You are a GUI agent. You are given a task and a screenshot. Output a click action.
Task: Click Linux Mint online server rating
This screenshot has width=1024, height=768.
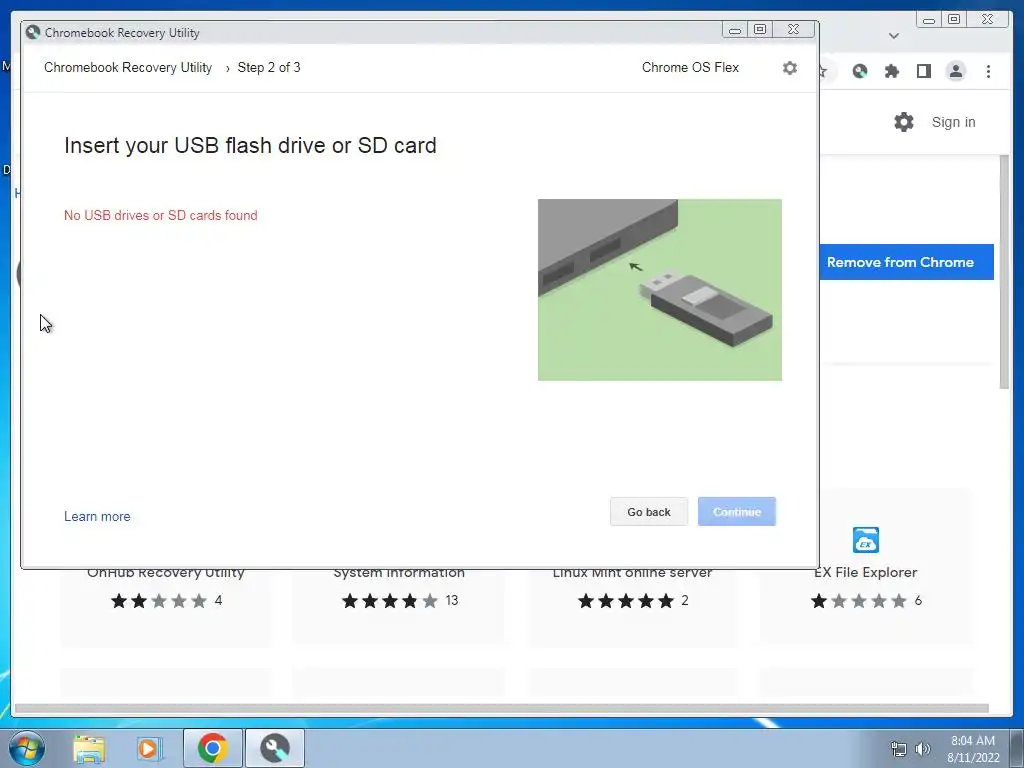click(x=626, y=601)
